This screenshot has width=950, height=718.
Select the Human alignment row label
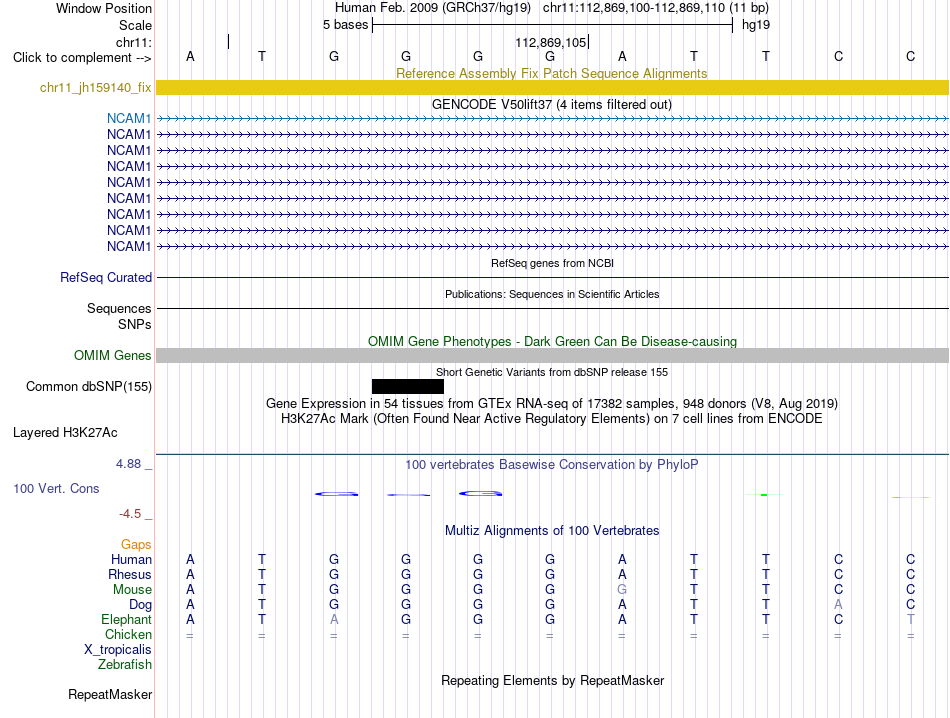(131, 559)
